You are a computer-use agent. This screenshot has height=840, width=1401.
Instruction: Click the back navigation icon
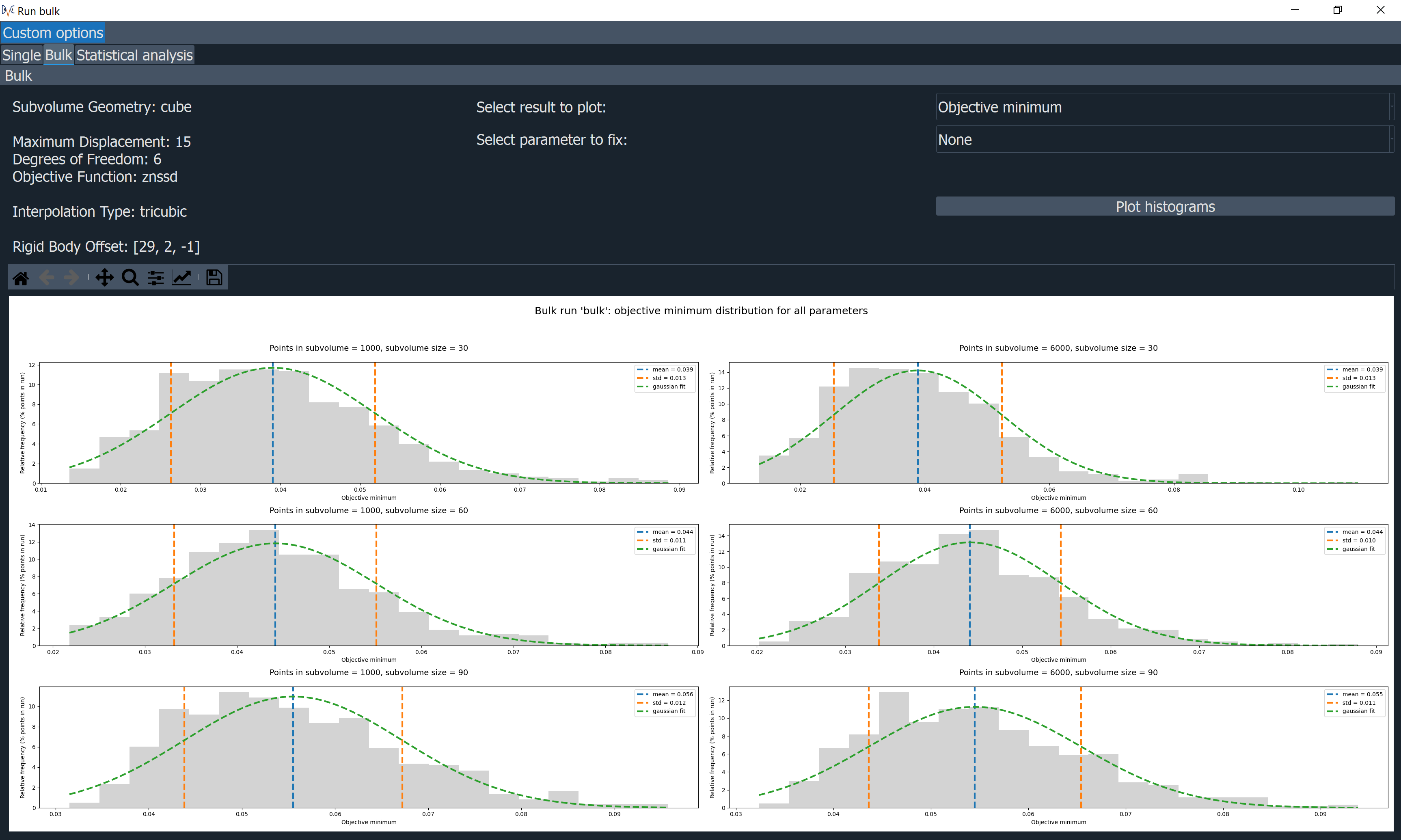pos(46,278)
